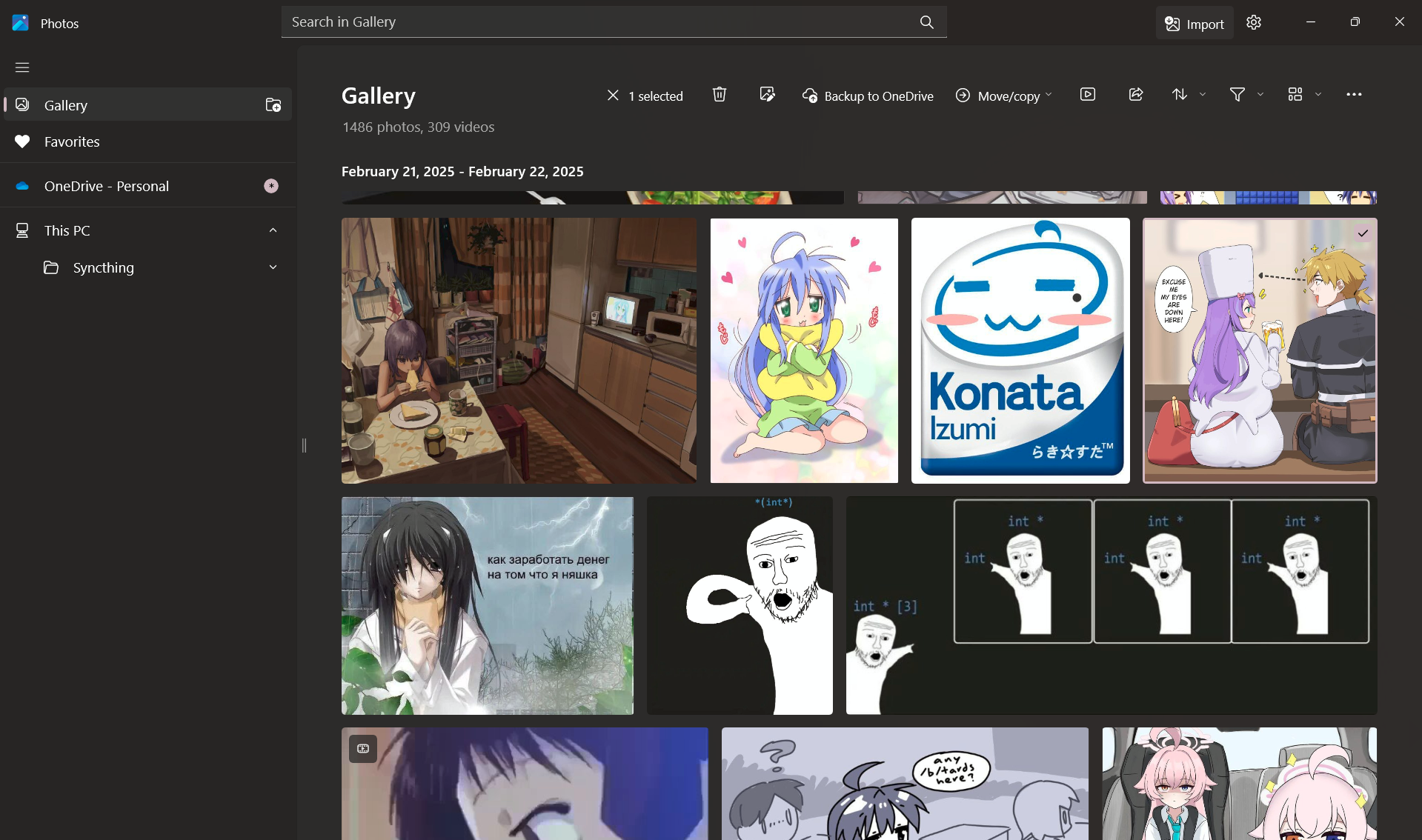1422x840 pixels.
Task: Expand the sort options dropdown arrow
Action: [x=1203, y=95]
